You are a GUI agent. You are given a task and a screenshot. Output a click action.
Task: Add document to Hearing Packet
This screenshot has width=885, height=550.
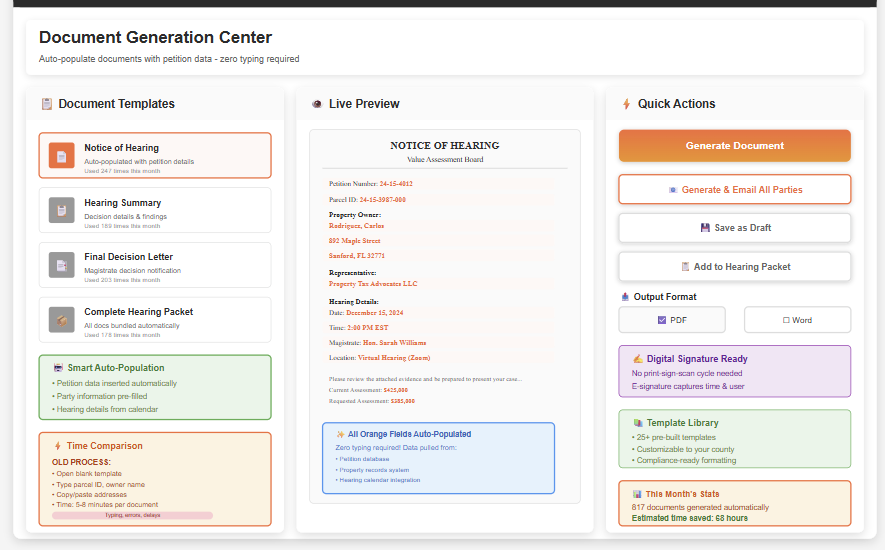click(x=734, y=267)
